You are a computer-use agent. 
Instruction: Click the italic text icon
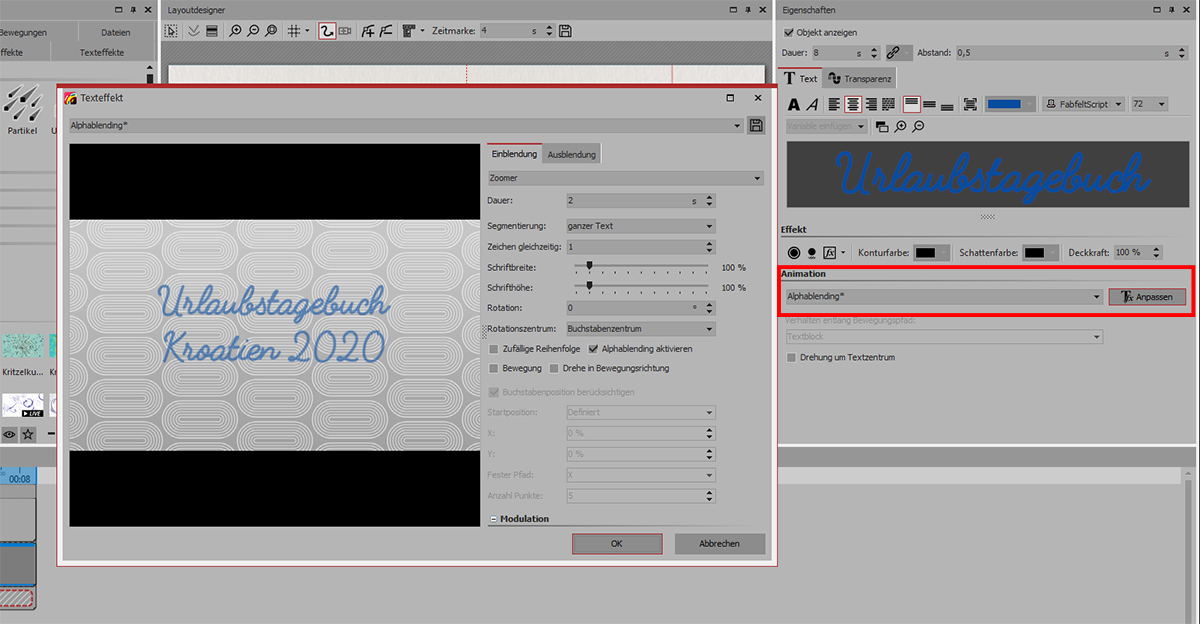812,104
